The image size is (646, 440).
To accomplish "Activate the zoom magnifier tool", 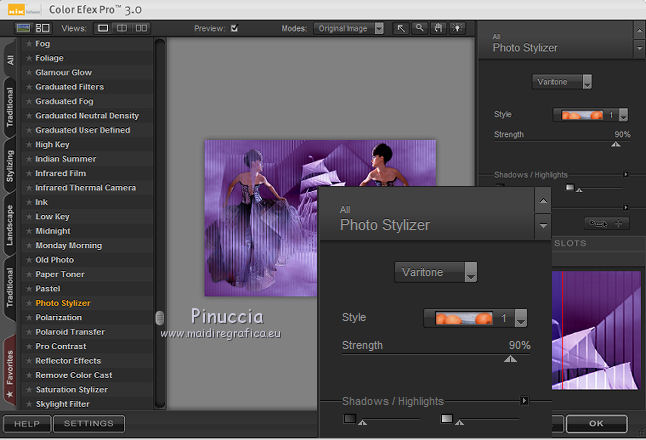I will (419, 28).
